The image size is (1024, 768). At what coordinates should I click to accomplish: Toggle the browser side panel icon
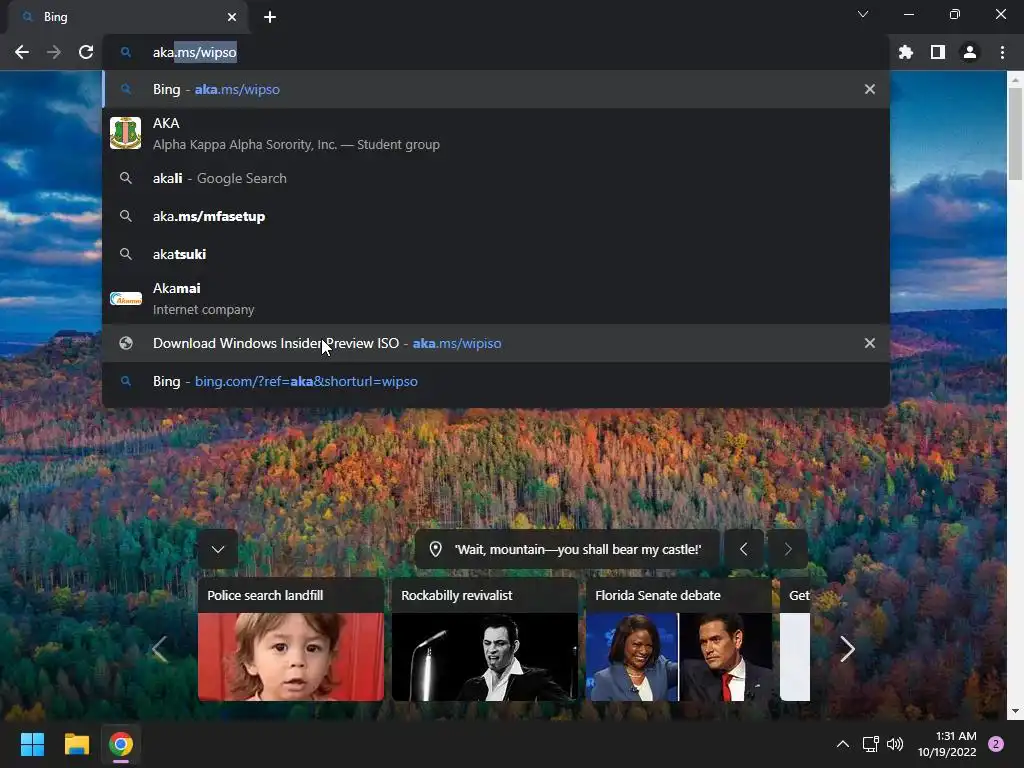938,52
